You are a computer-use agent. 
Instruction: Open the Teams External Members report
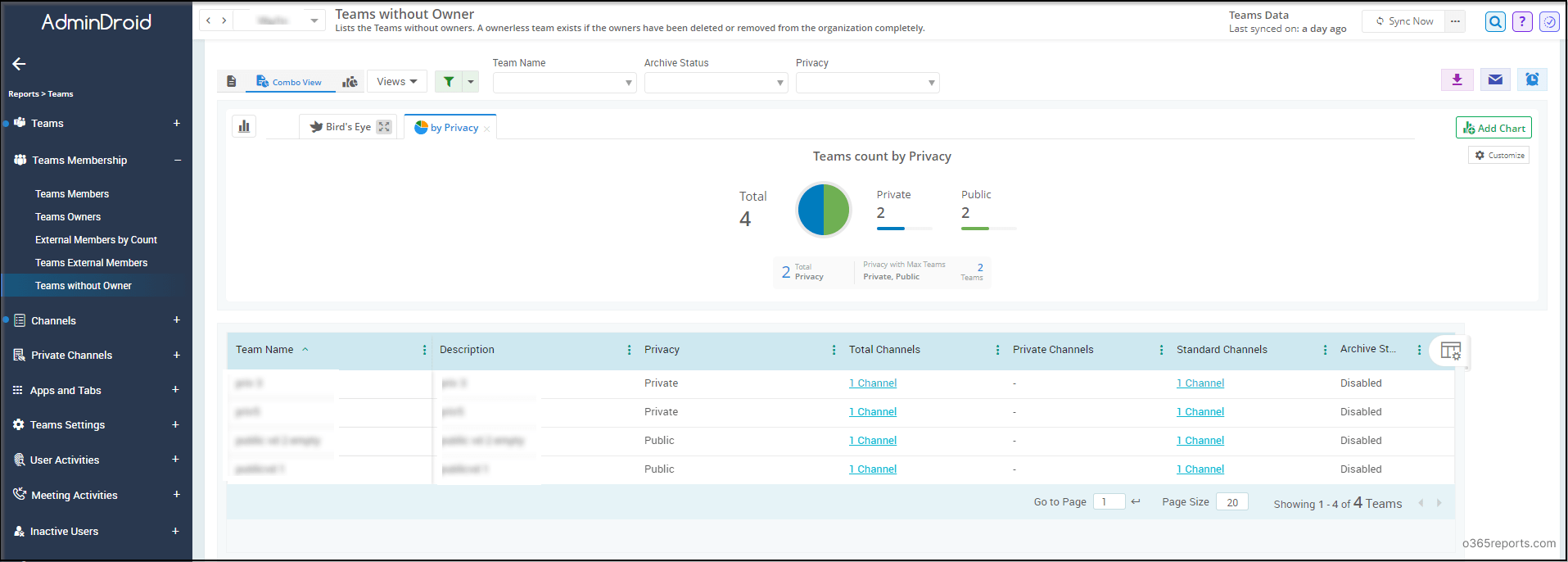pos(91,263)
